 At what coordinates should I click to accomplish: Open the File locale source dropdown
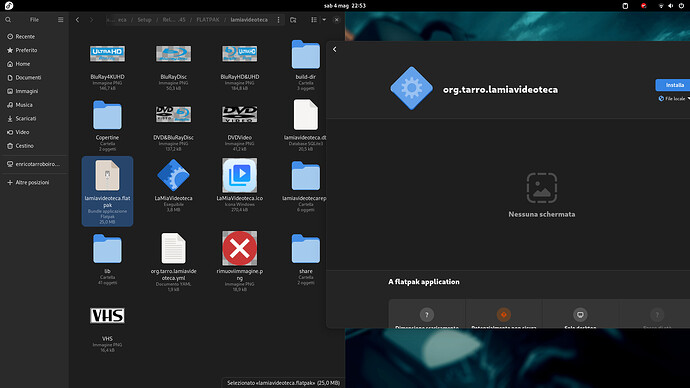click(x=674, y=99)
